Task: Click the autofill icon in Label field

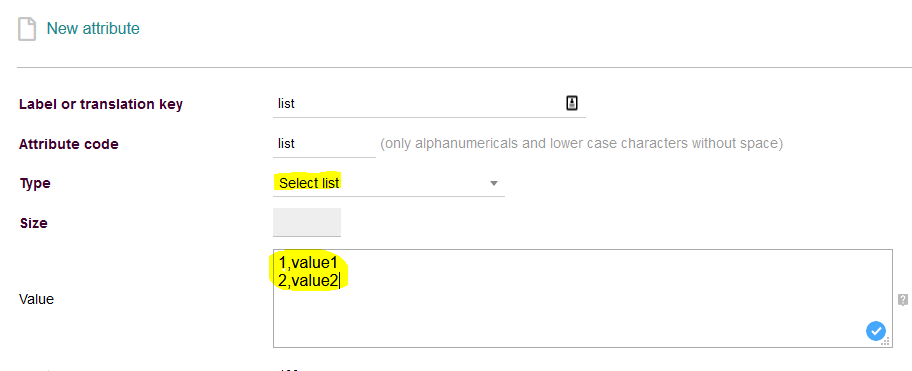Action: tap(572, 104)
